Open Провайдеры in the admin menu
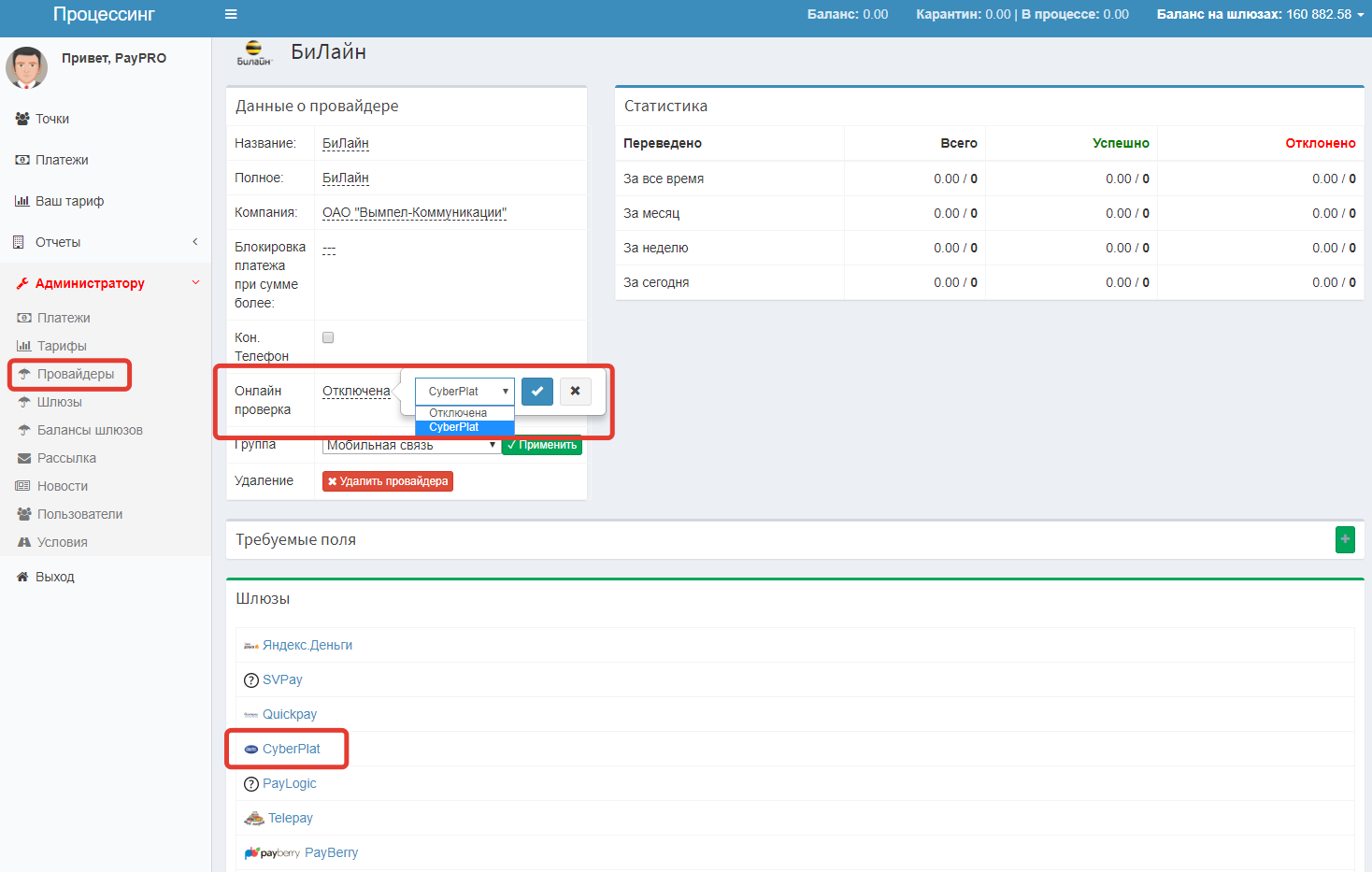1372x872 pixels. pyautogui.click(x=75, y=374)
